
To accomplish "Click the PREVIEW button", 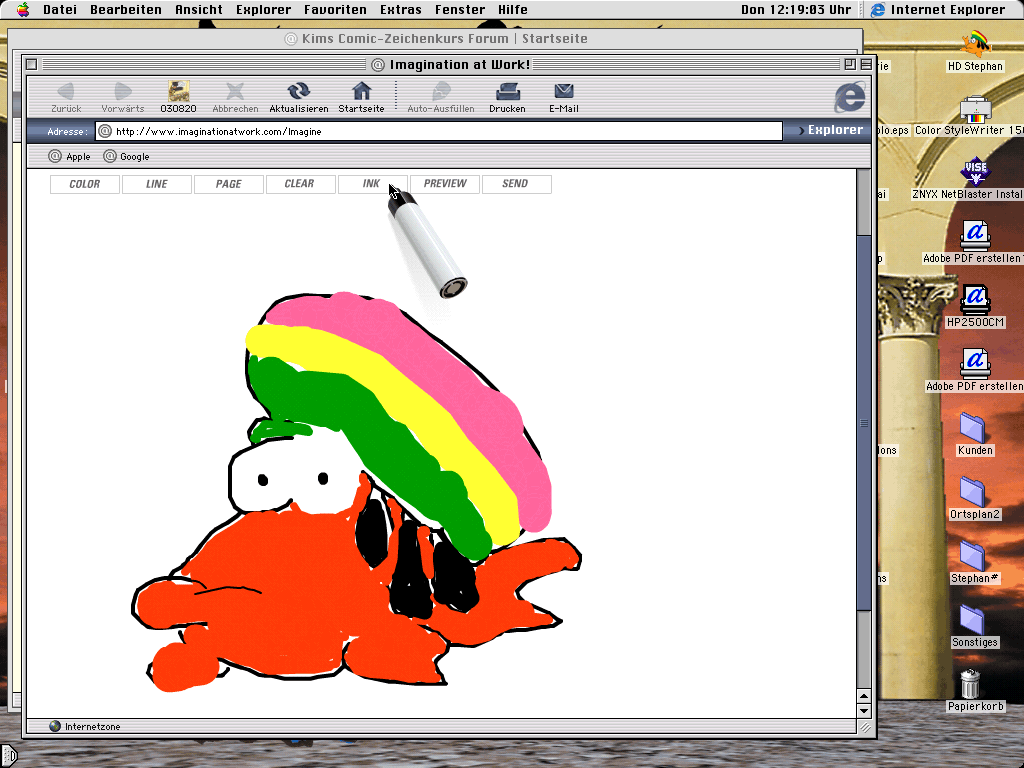I will coord(445,184).
